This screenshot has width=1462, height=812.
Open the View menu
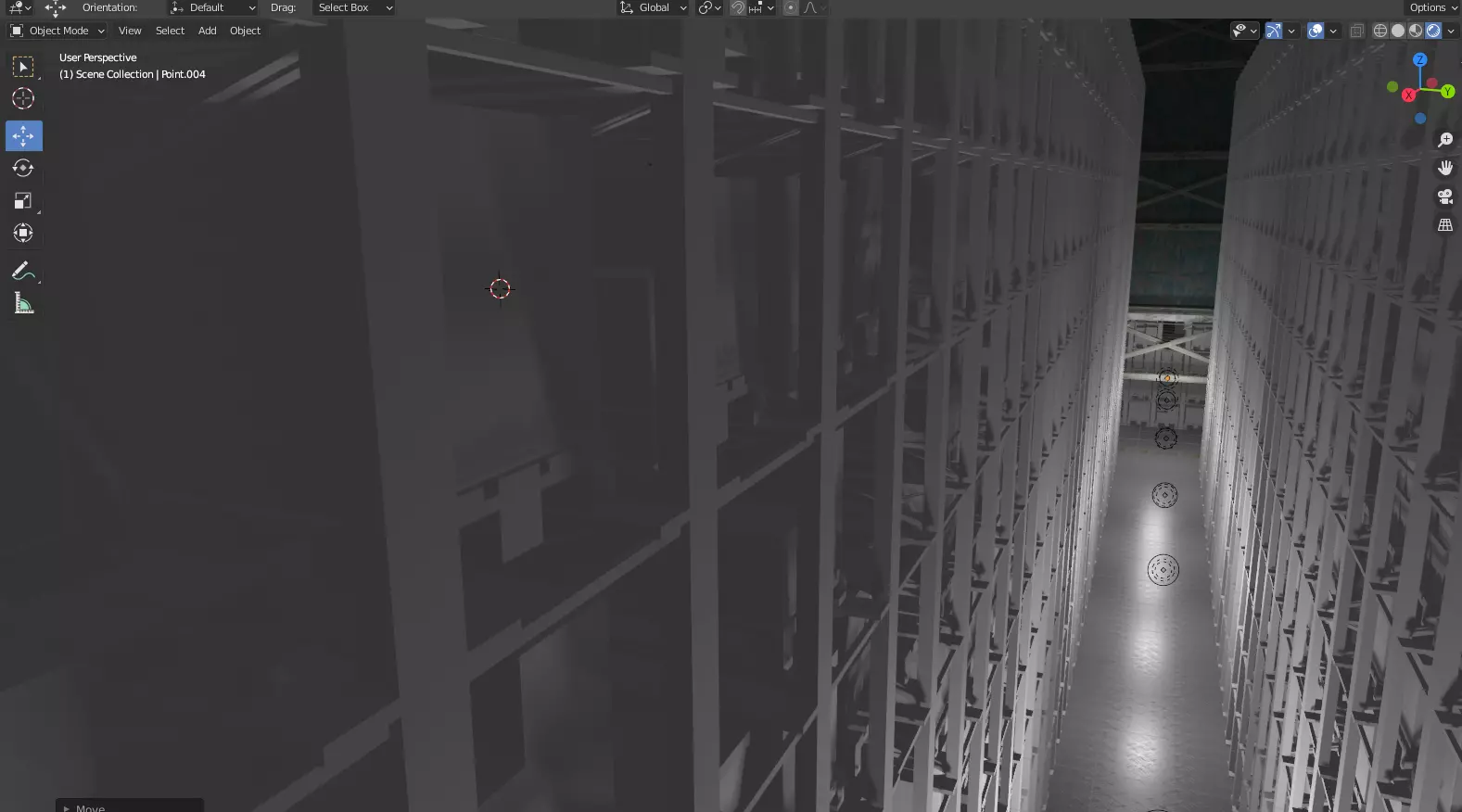pyautogui.click(x=130, y=31)
